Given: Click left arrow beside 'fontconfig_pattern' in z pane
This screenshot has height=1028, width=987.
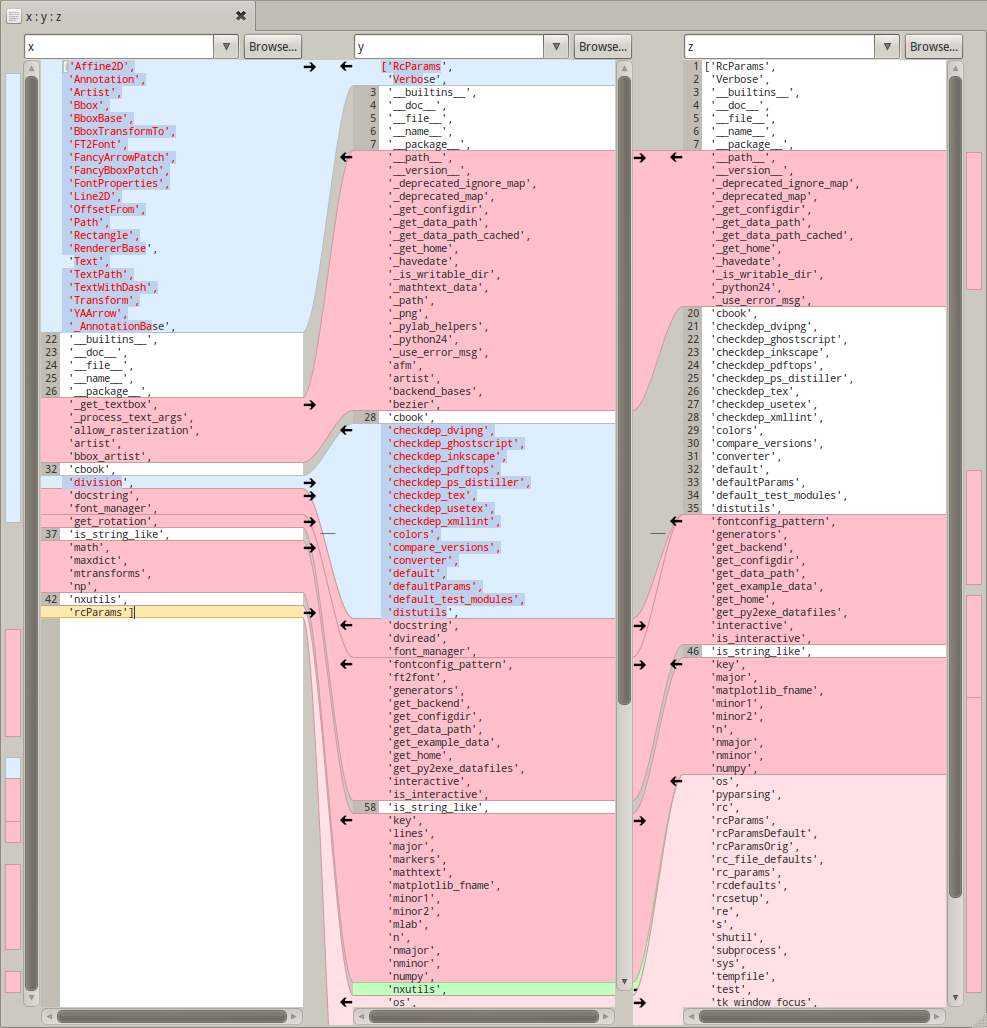Looking at the screenshot, I should click(676, 521).
